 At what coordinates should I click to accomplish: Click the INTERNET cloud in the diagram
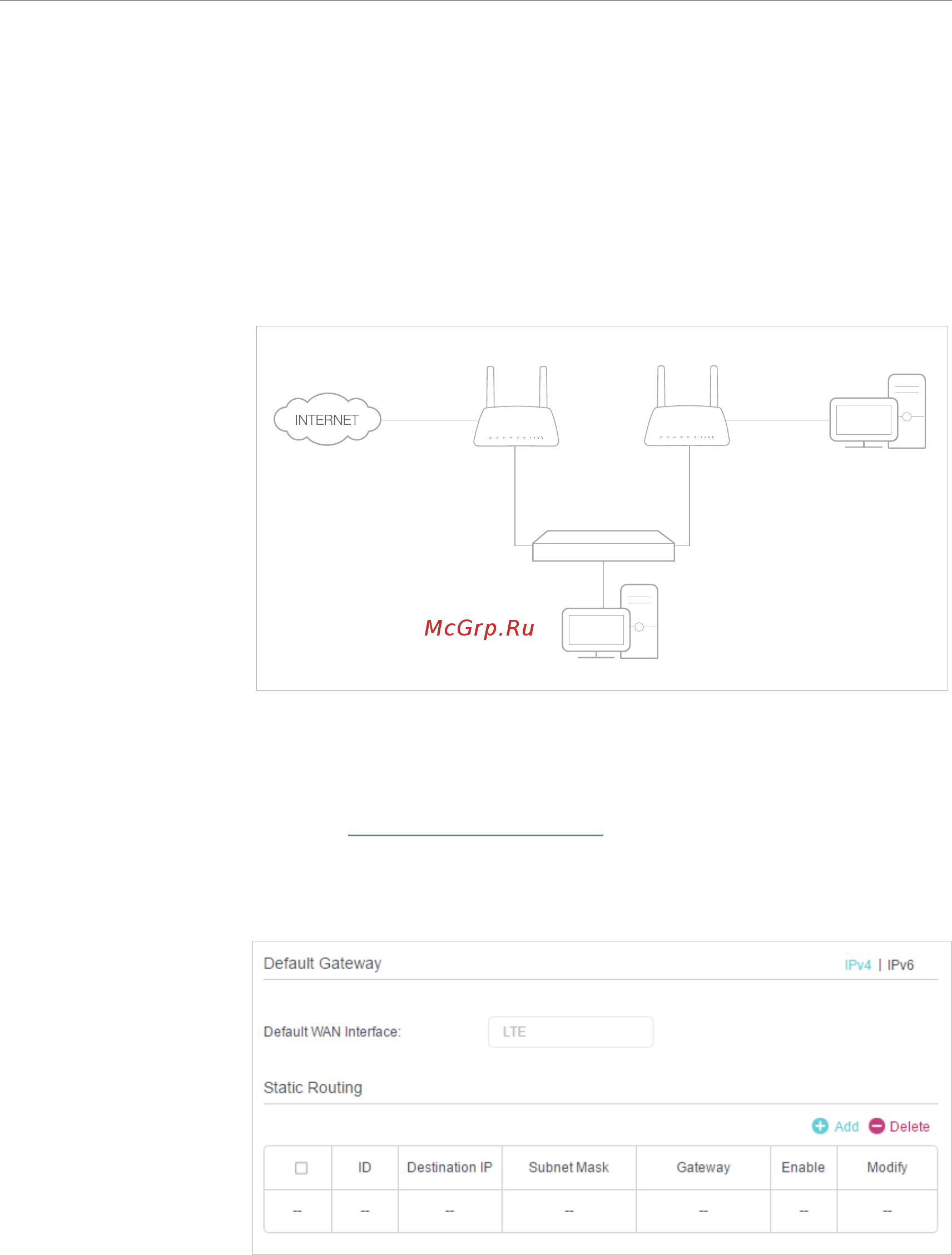(327, 419)
